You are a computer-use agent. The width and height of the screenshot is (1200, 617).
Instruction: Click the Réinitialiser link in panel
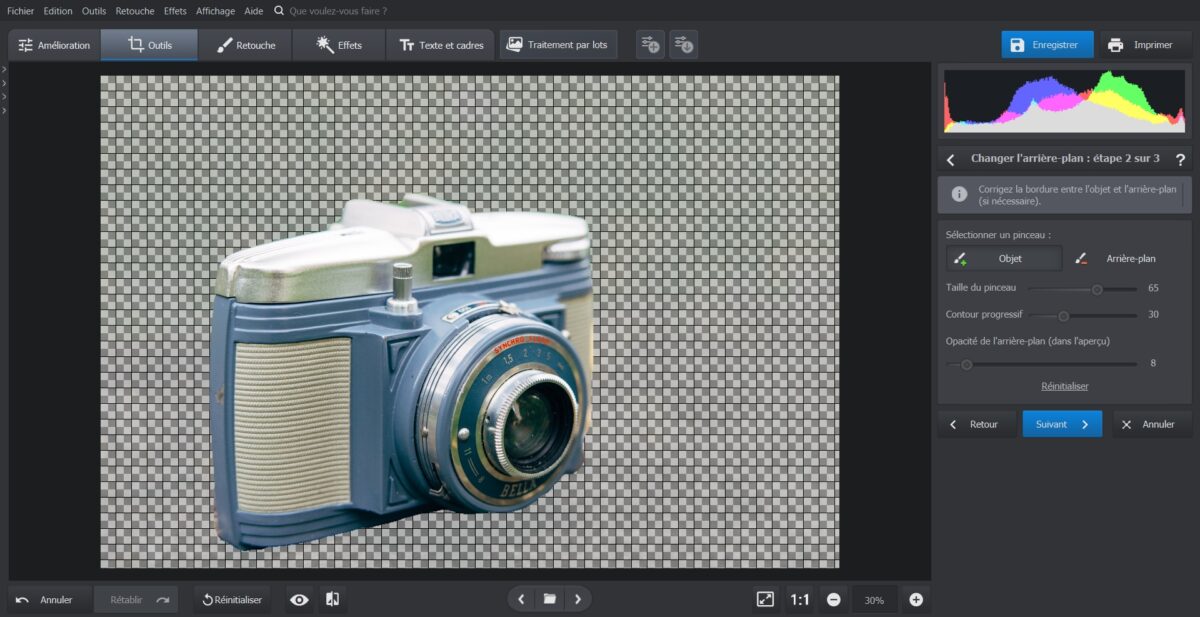pos(1064,386)
